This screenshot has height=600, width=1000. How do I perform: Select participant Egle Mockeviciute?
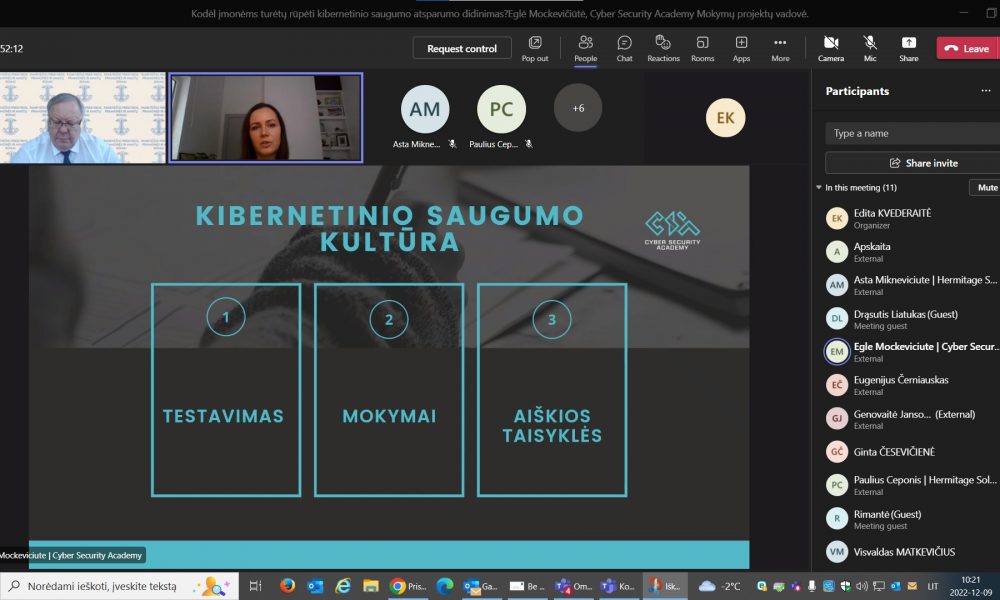(908, 351)
